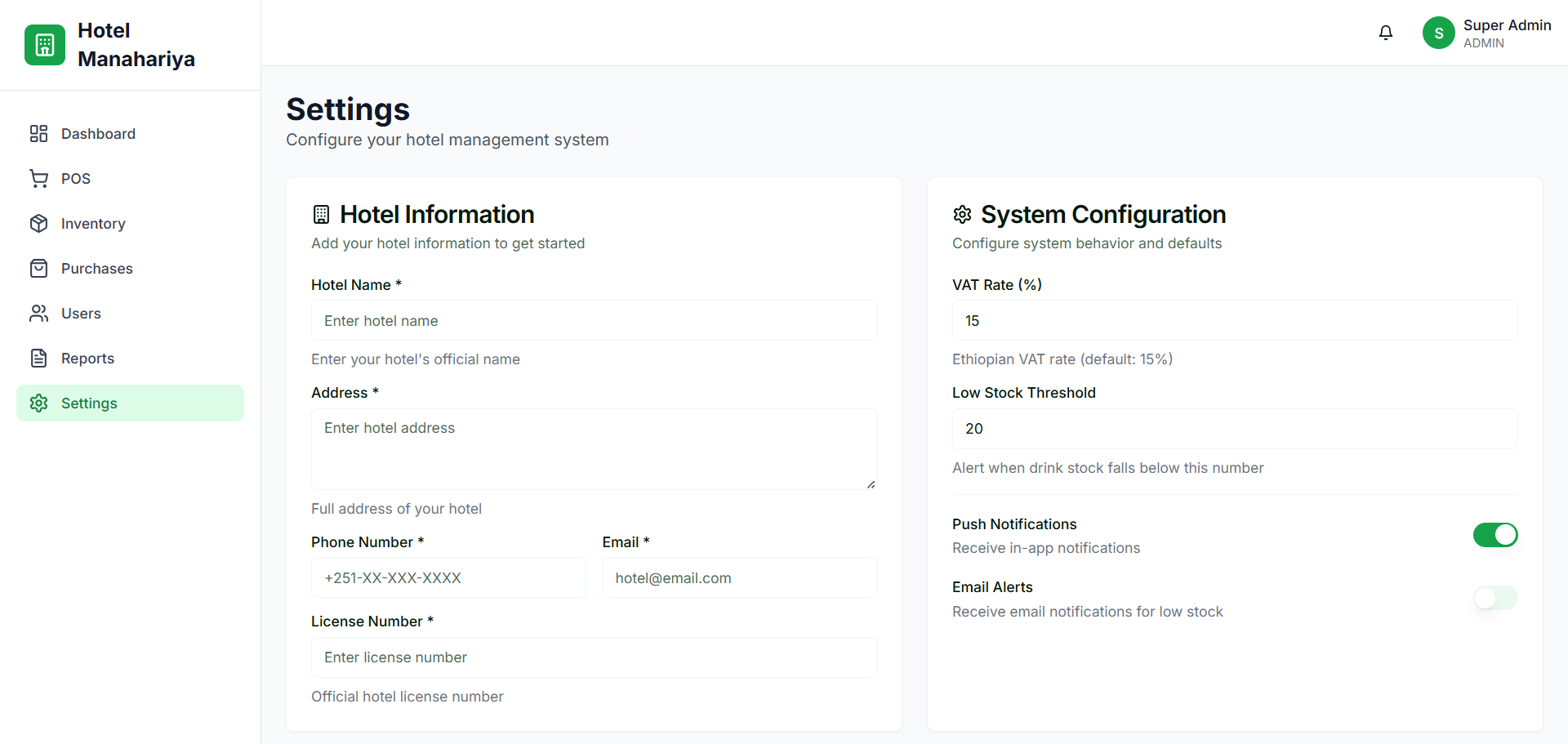The image size is (1568, 744).
Task: Click the Hotel Name input field
Action: 594,321
